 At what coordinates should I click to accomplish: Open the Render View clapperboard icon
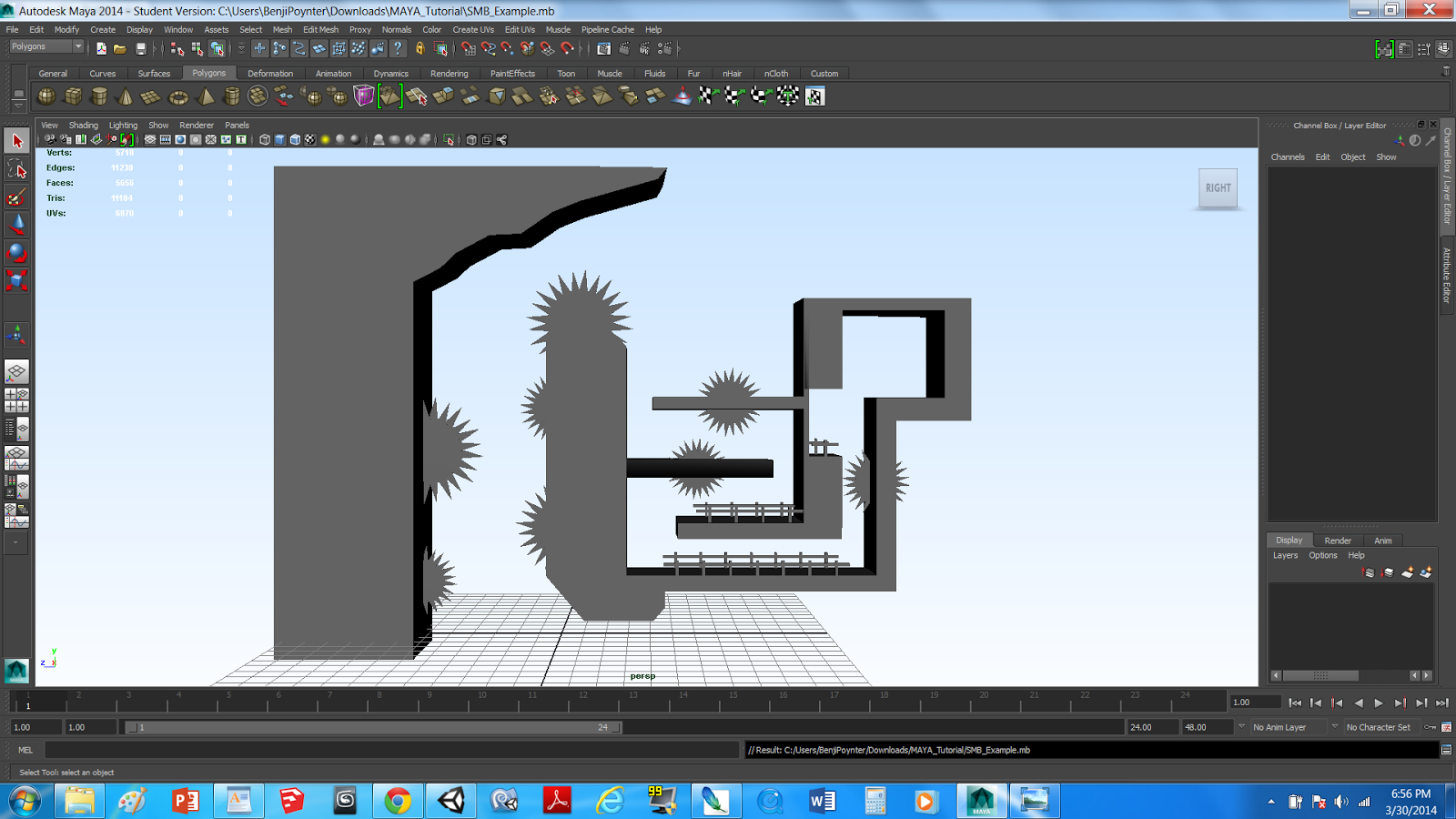(603, 48)
